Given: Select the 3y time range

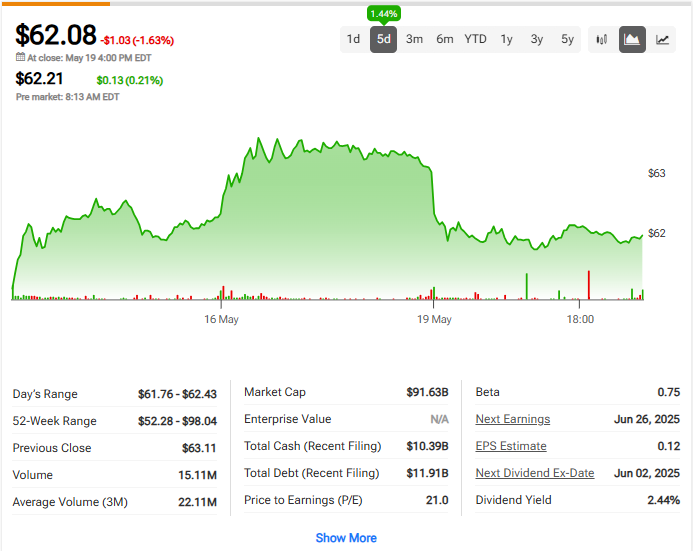Looking at the screenshot, I should 537,39.
